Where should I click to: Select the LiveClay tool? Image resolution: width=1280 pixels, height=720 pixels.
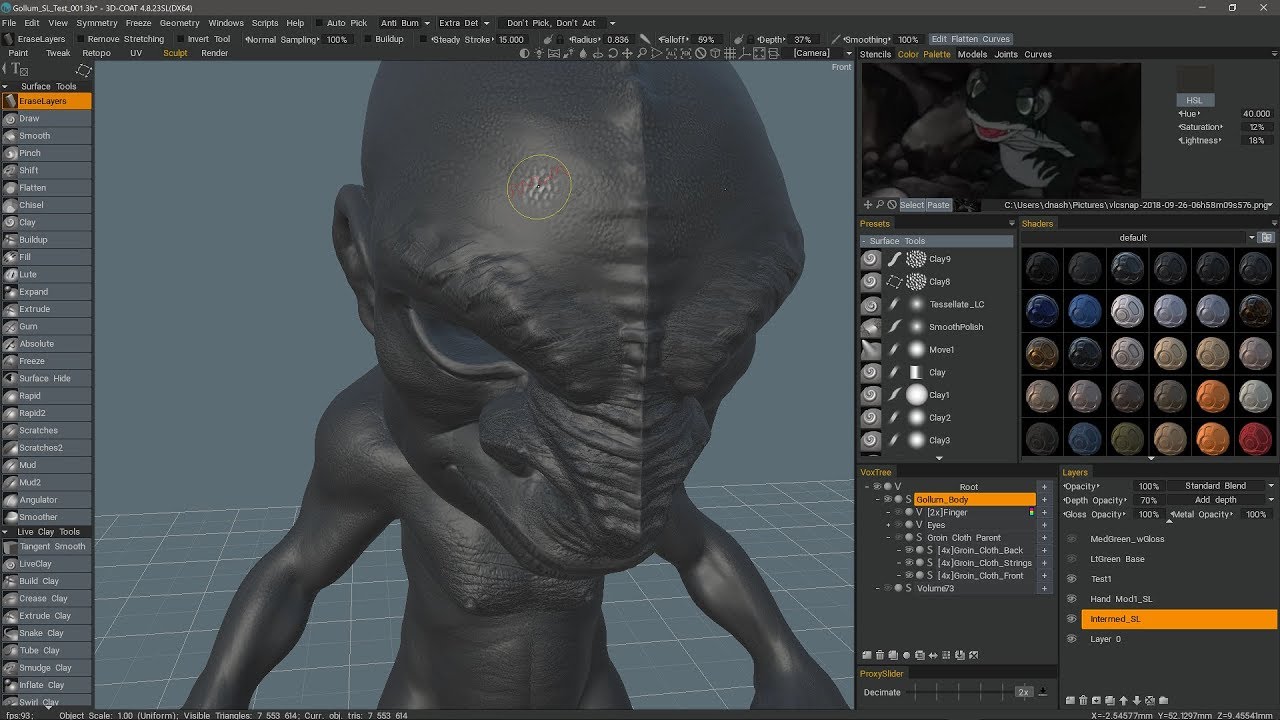pyautogui.click(x=46, y=564)
